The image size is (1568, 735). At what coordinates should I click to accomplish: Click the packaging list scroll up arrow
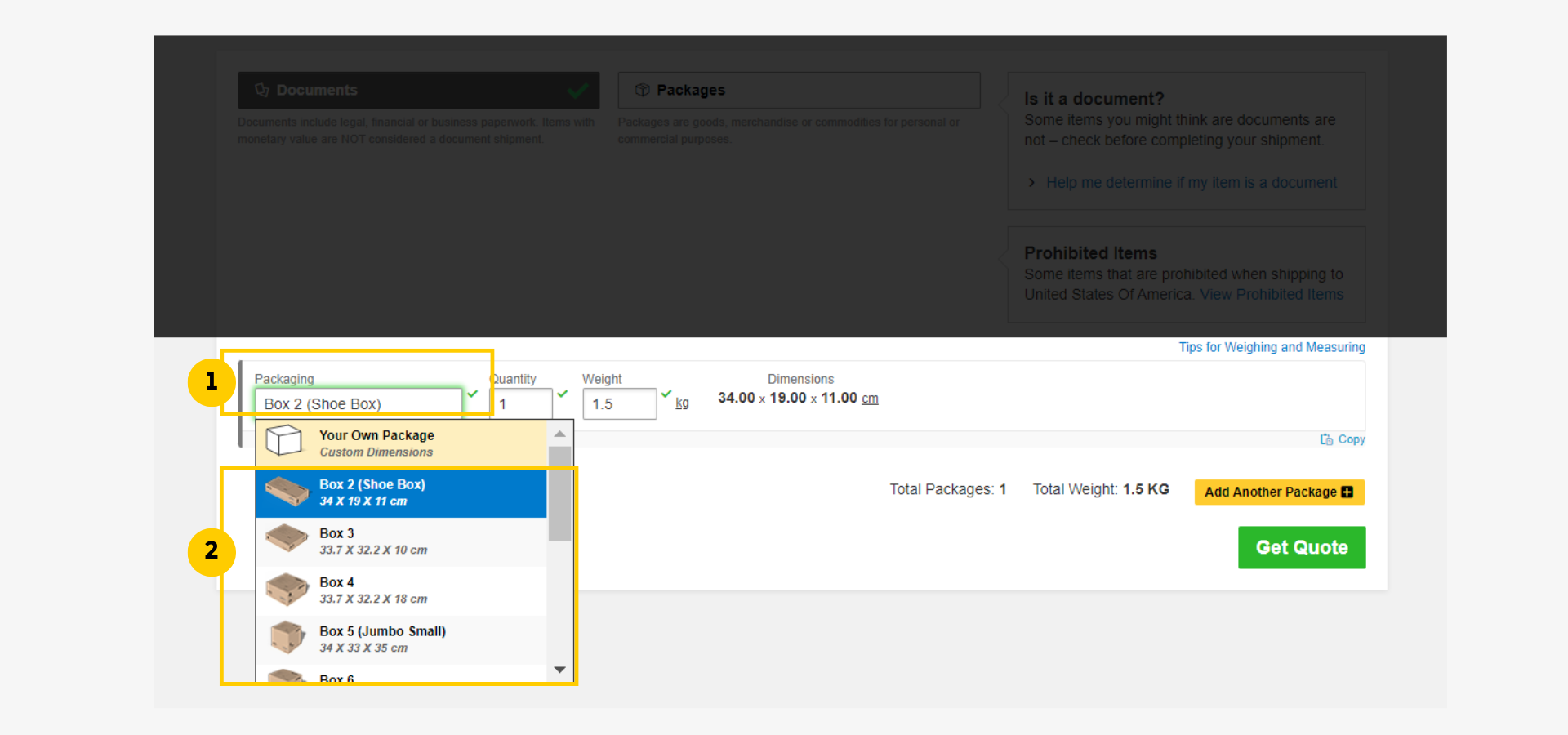(x=559, y=434)
